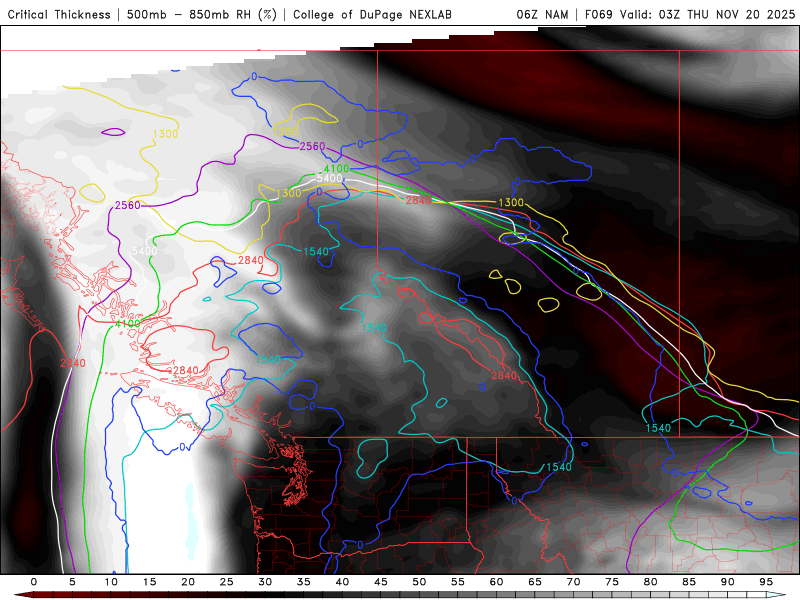The height and width of the screenshot is (600, 800).
Task: Click the "500mb – 850mb RH (%)" header label
Action: pos(202,14)
